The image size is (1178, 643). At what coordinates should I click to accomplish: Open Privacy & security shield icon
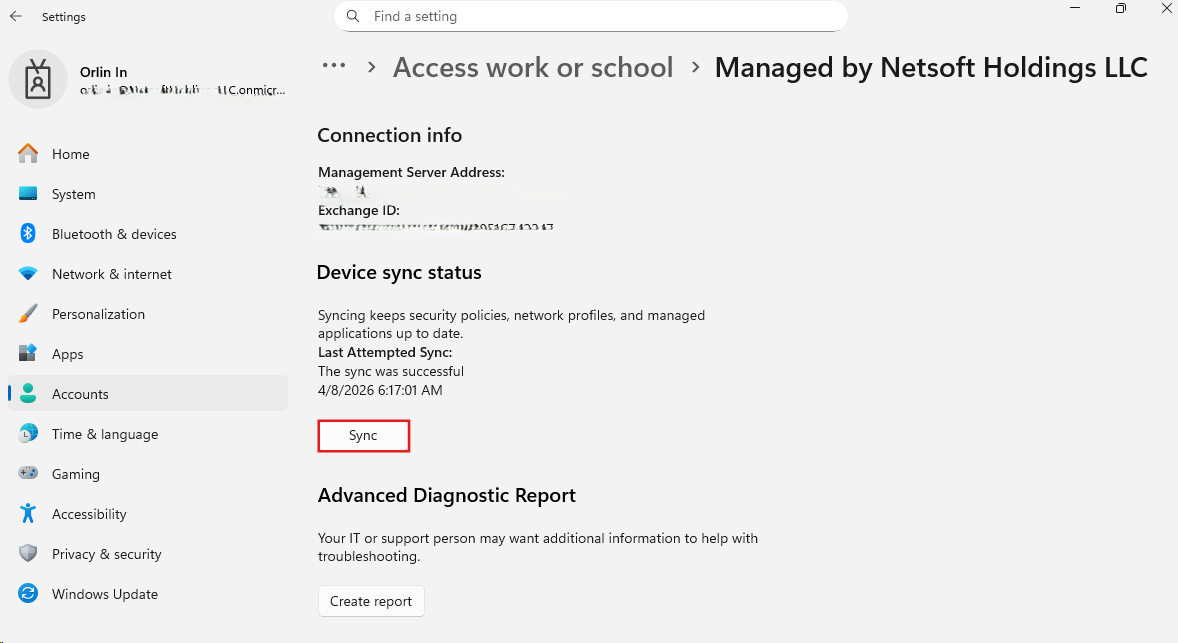pyautogui.click(x=28, y=554)
